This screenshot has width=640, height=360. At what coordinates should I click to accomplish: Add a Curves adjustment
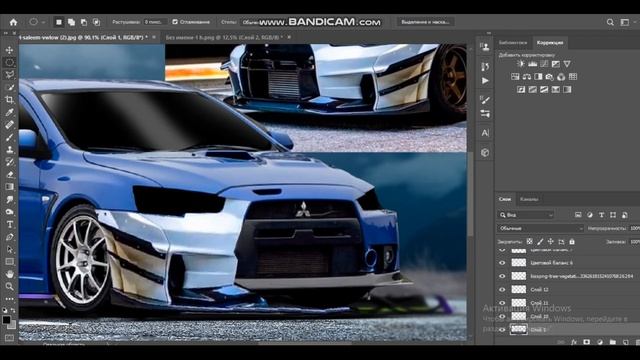coord(544,64)
